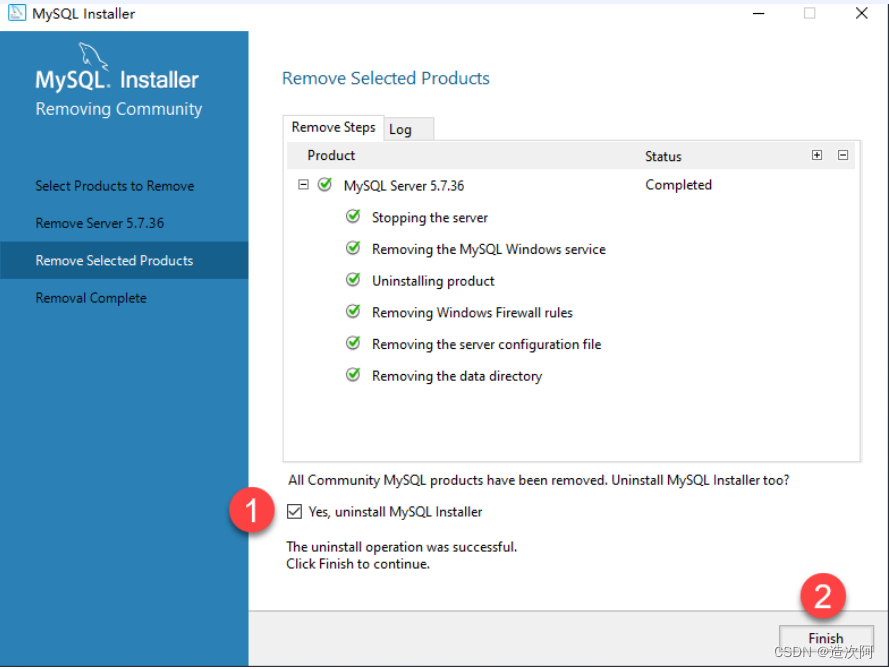
Task: Click the uninstall operation was successful message
Action: point(401,547)
